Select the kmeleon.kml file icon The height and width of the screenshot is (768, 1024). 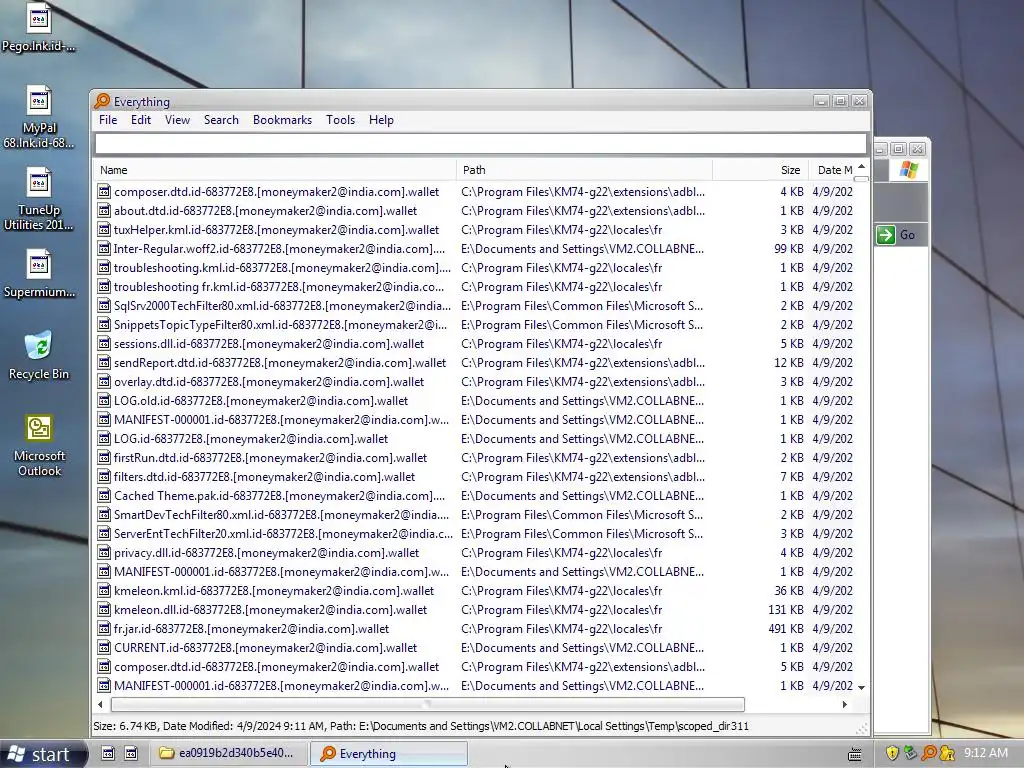[x=104, y=590]
